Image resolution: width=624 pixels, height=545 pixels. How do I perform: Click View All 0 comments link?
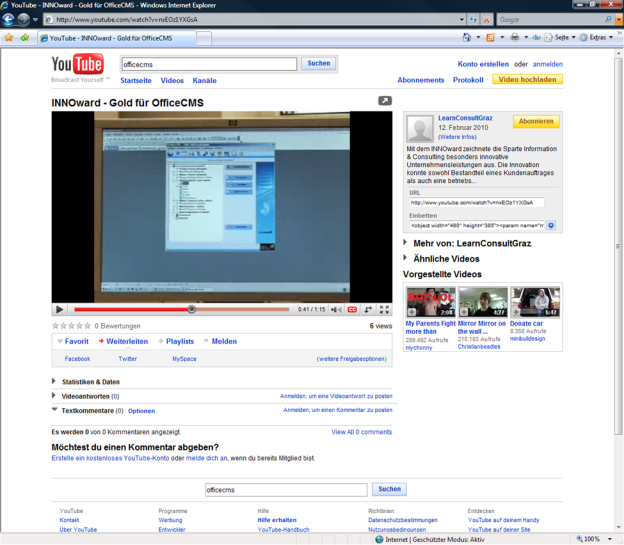[362, 432]
